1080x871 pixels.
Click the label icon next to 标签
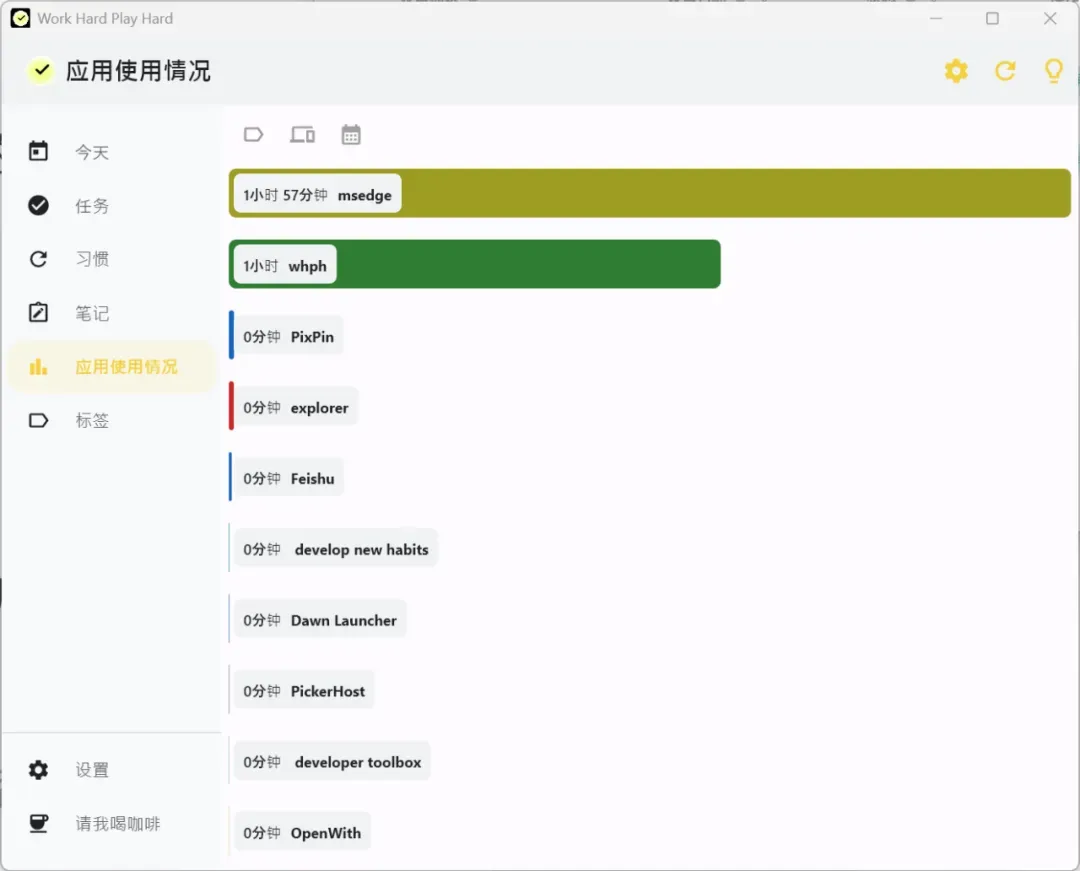[39, 420]
